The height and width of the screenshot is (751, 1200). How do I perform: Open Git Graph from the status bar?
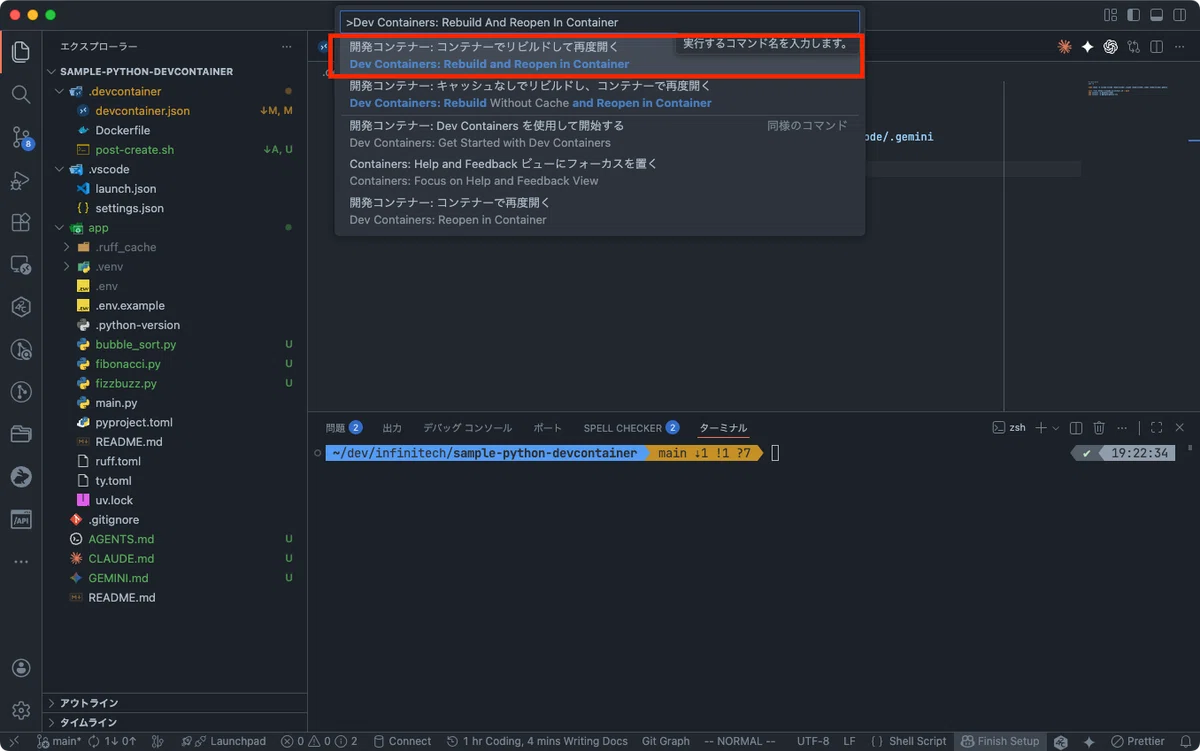click(x=665, y=741)
